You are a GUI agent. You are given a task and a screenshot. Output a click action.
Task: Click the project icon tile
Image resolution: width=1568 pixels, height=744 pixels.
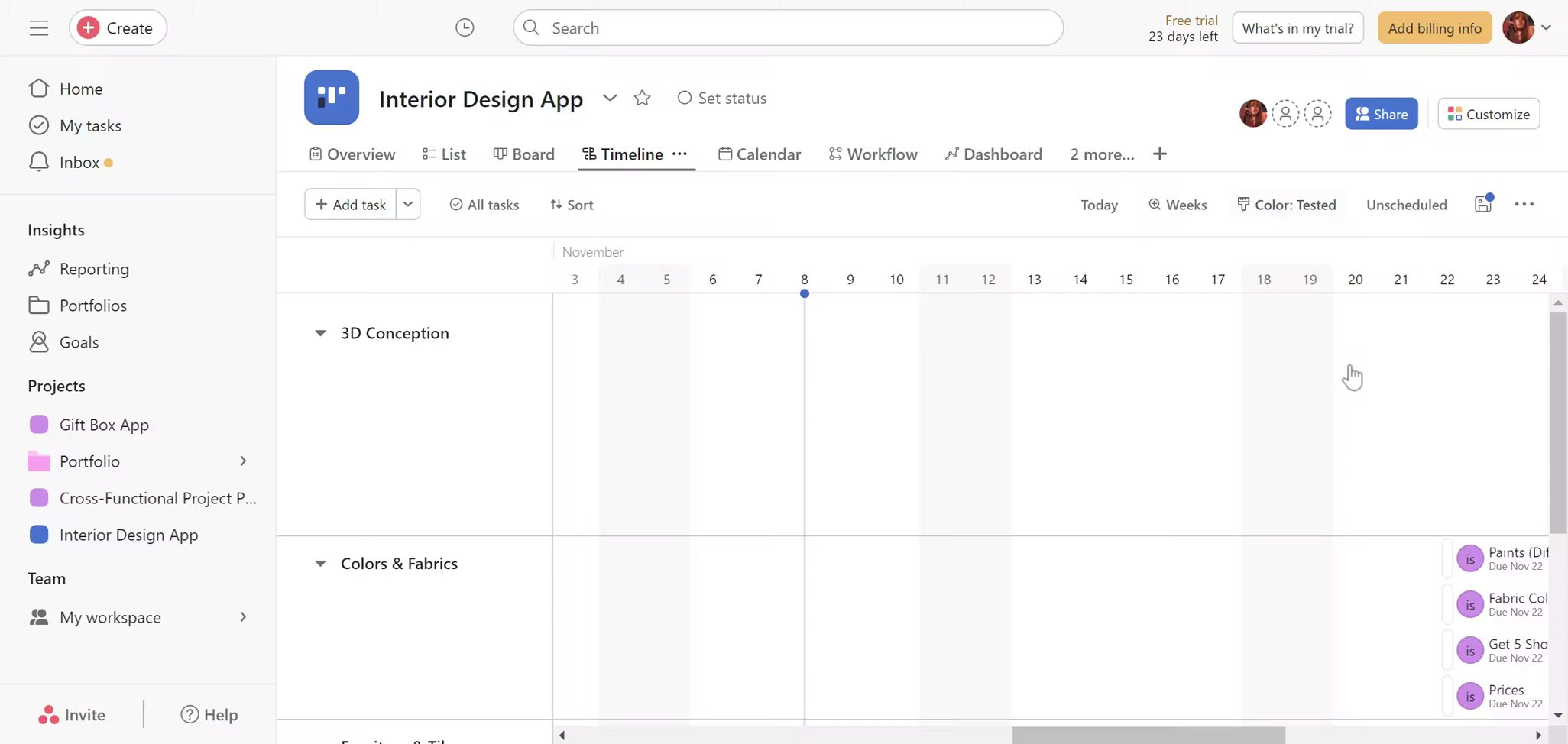pyautogui.click(x=332, y=98)
